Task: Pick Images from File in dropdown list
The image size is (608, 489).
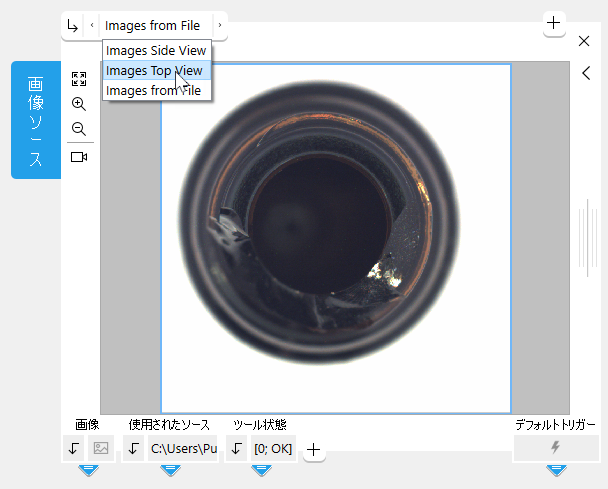Action: (x=153, y=90)
